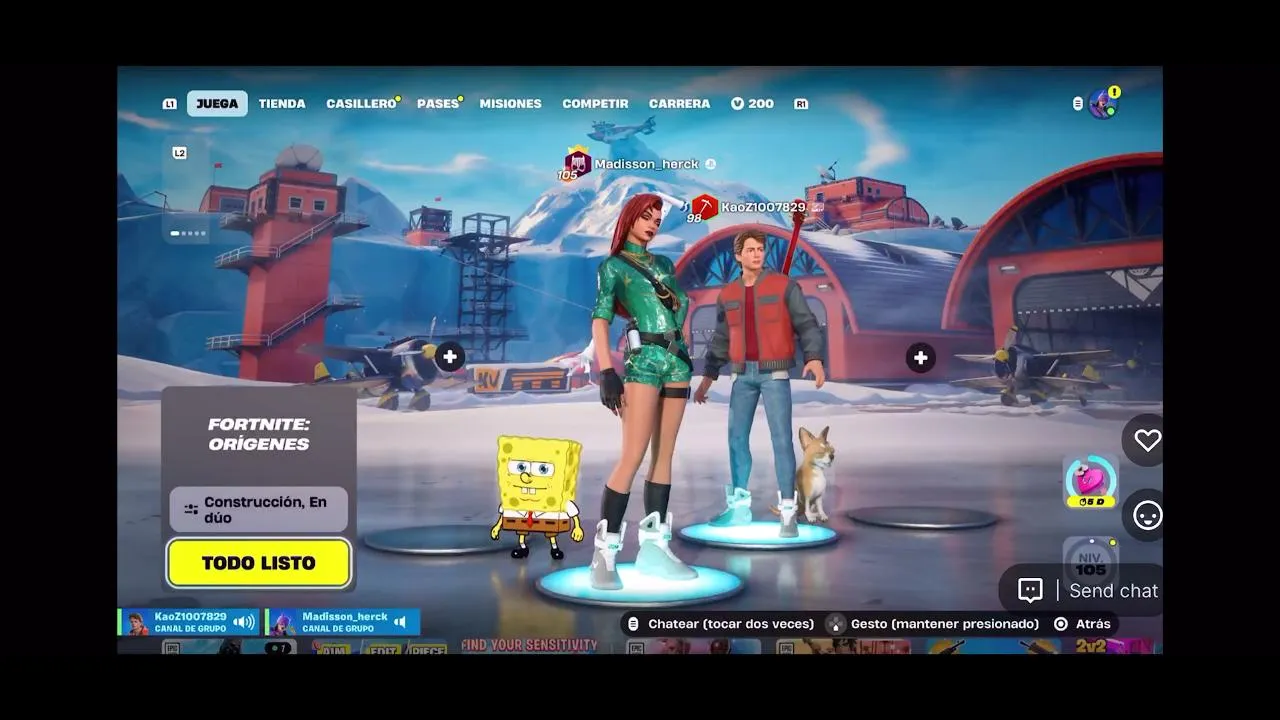Image resolution: width=1280 pixels, height=720 pixels.
Task: Switch to the CASILLERO tab
Action: pos(361,104)
